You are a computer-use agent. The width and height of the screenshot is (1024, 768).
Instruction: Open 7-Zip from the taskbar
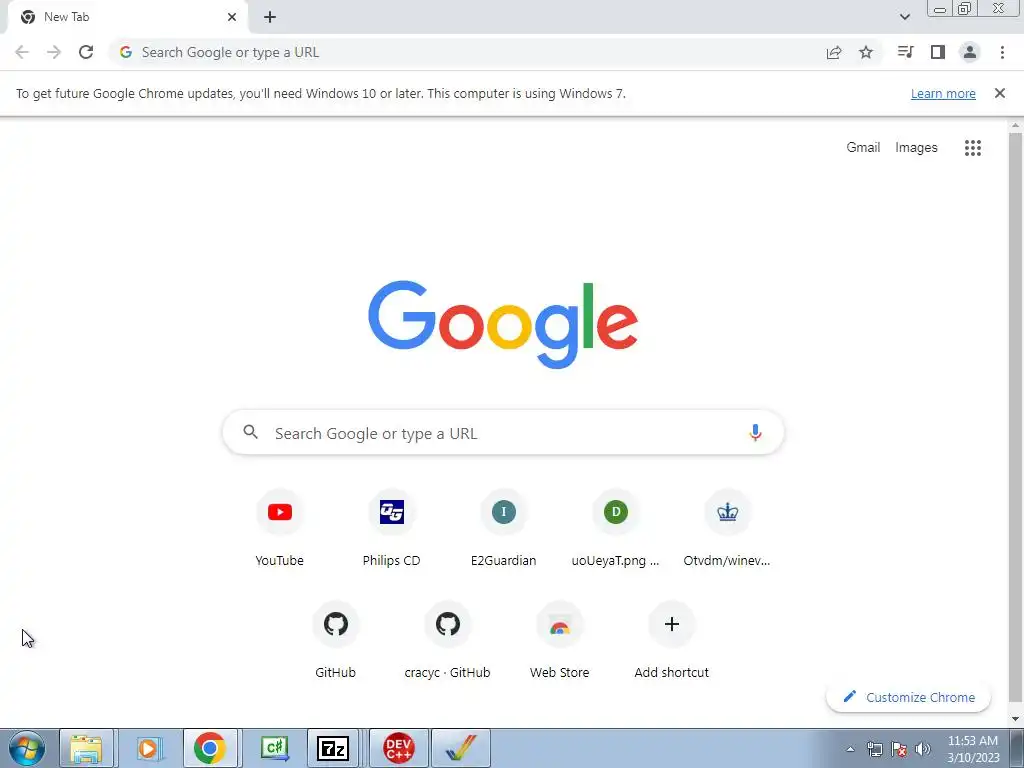(x=333, y=748)
